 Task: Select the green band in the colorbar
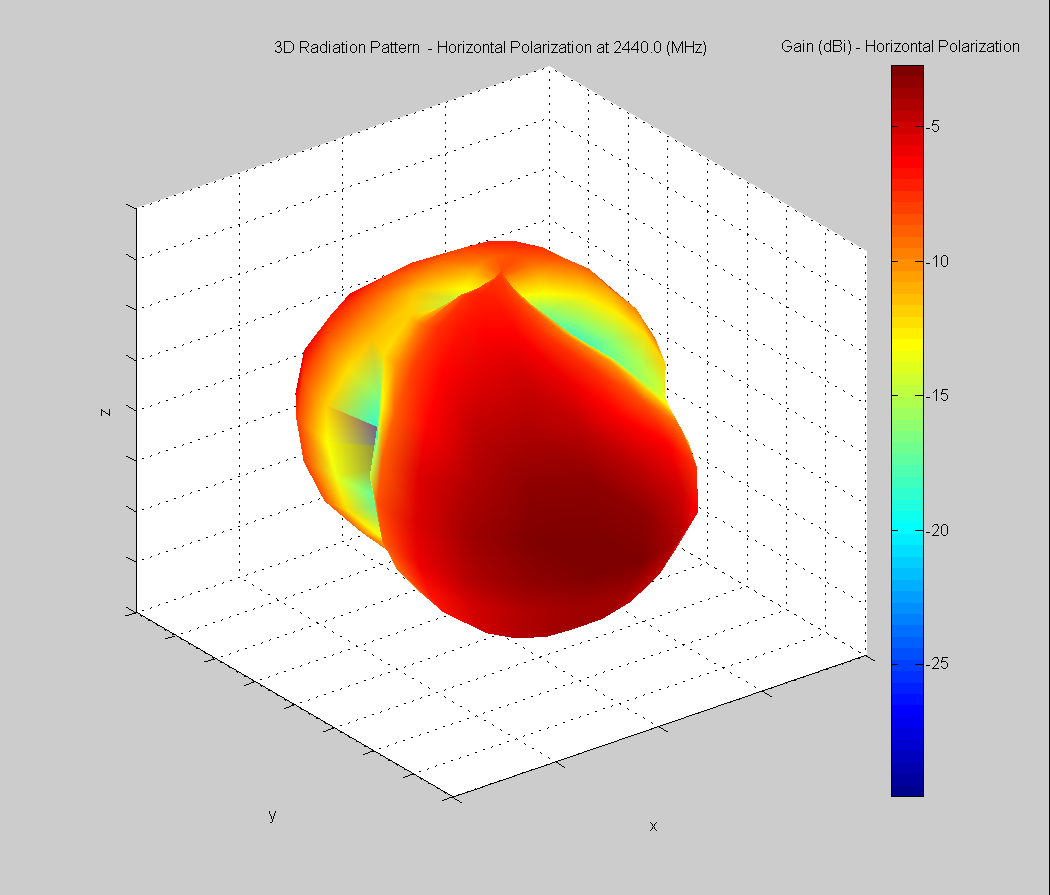(x=907, y=420)
